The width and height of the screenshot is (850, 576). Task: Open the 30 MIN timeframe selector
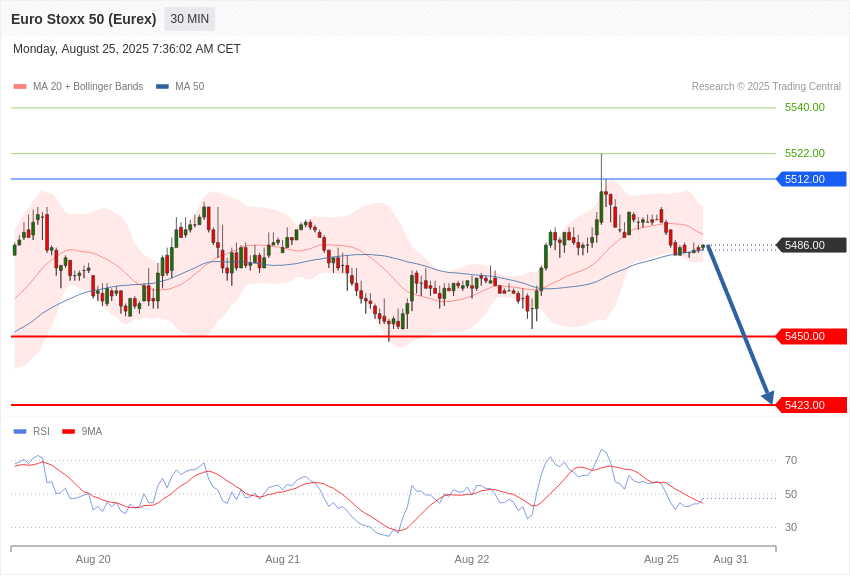(x=189, y=18)
